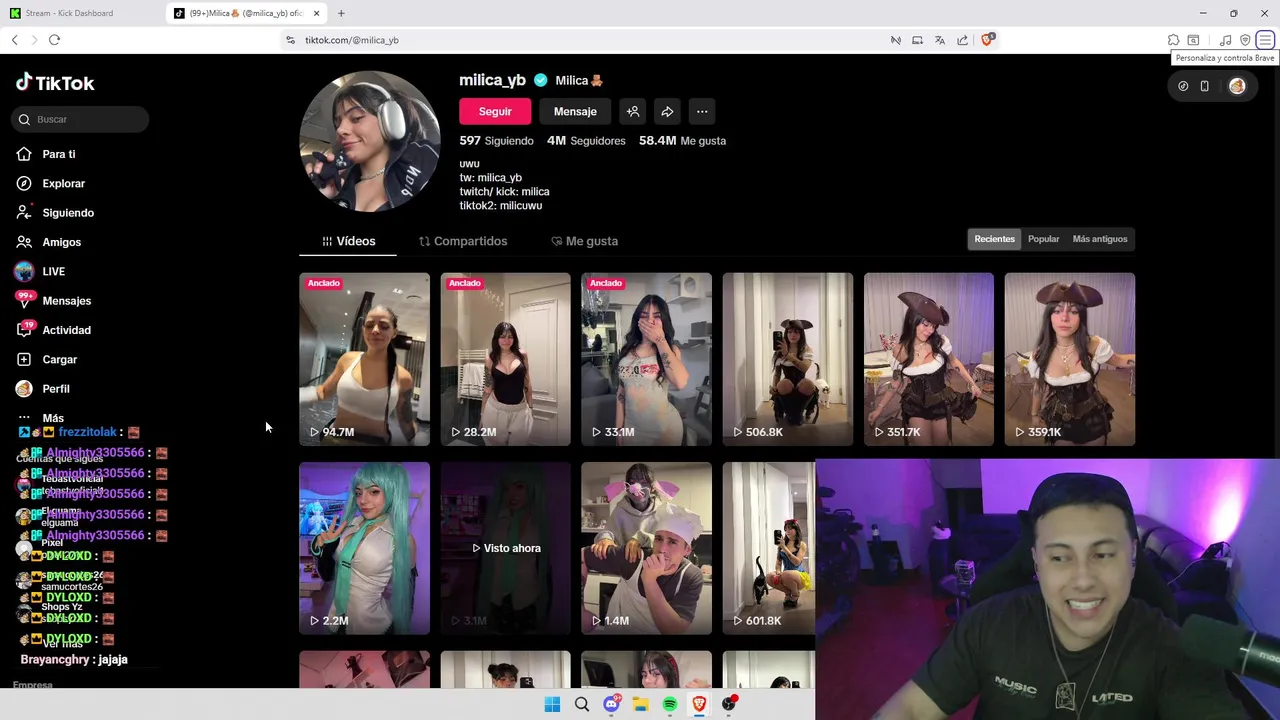This screenshot has width=1280, height=720.
Task: Open the Para ti feed
Action: (58, 154)
